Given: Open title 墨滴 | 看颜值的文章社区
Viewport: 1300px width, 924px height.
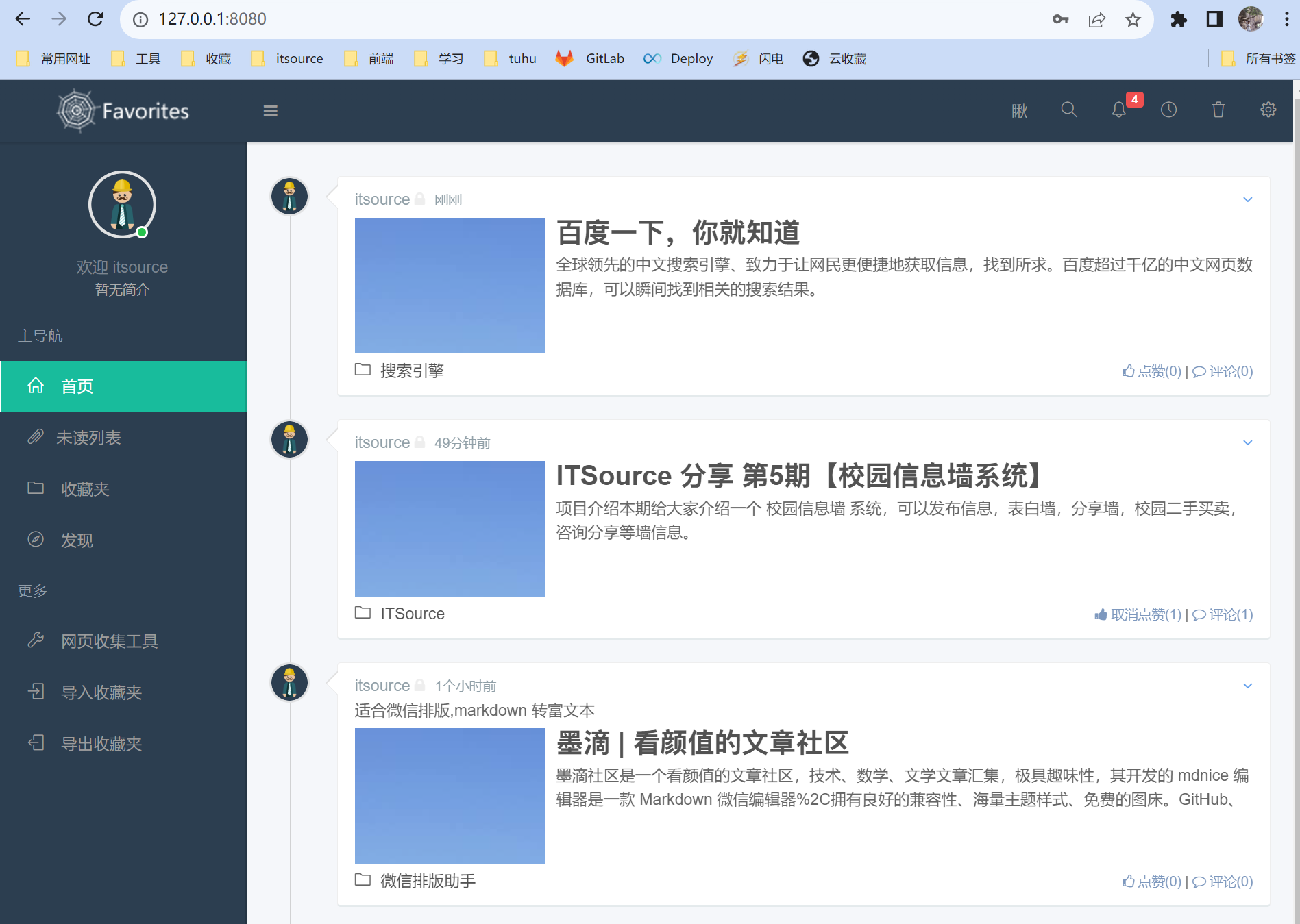Looking at the screenshot, I should coord(702,743).
